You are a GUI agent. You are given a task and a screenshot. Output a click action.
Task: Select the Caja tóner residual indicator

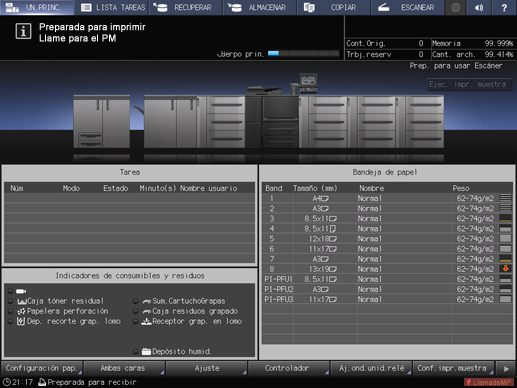pyautogui.click(x=60, y=301)
